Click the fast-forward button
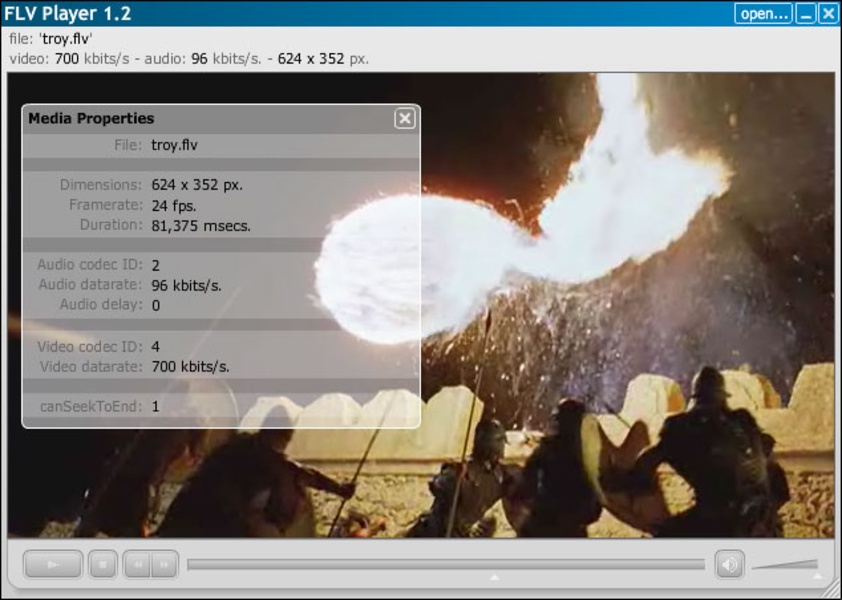Screen dimensions: 842x600 click(165, 564)
